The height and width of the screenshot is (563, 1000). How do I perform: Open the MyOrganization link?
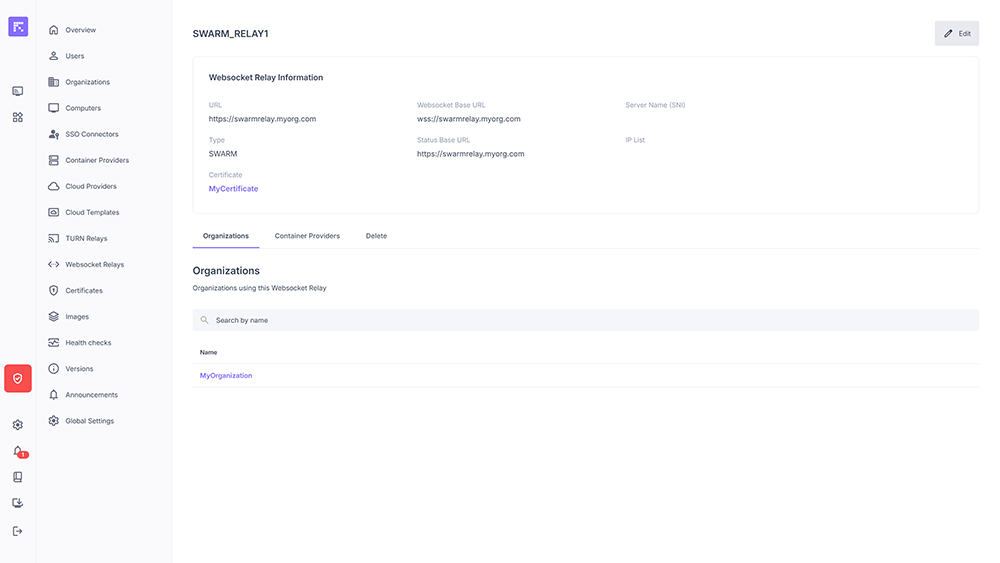click(x=226, y=376)
